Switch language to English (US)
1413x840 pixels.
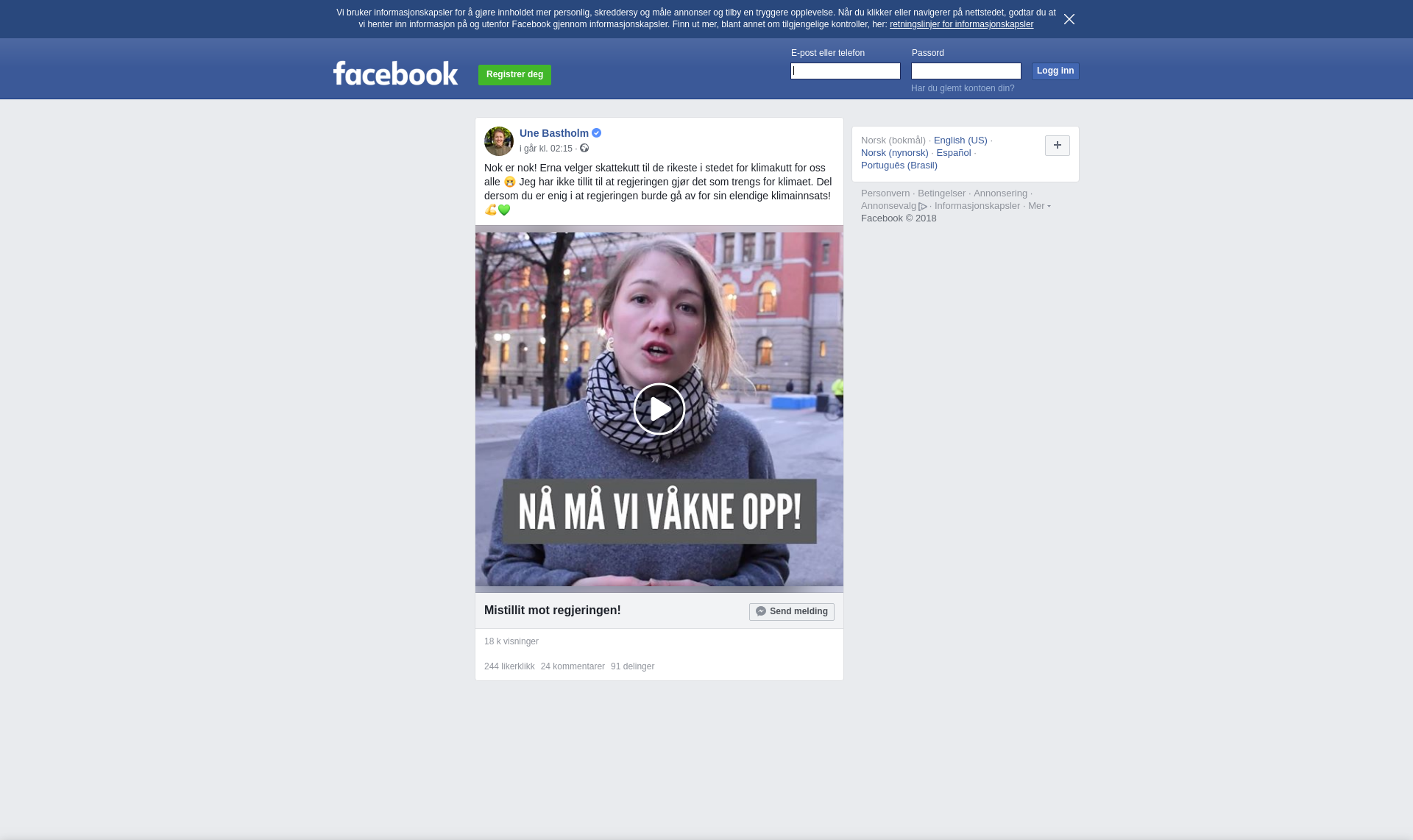960,140
